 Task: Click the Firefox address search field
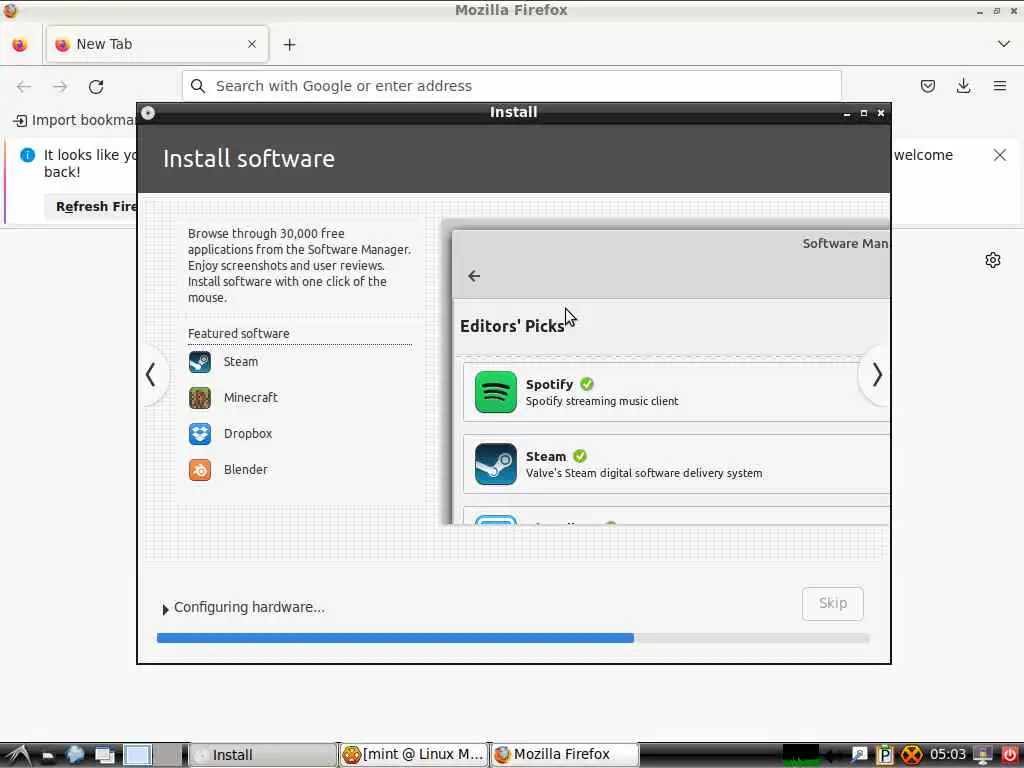pos(511,86)
